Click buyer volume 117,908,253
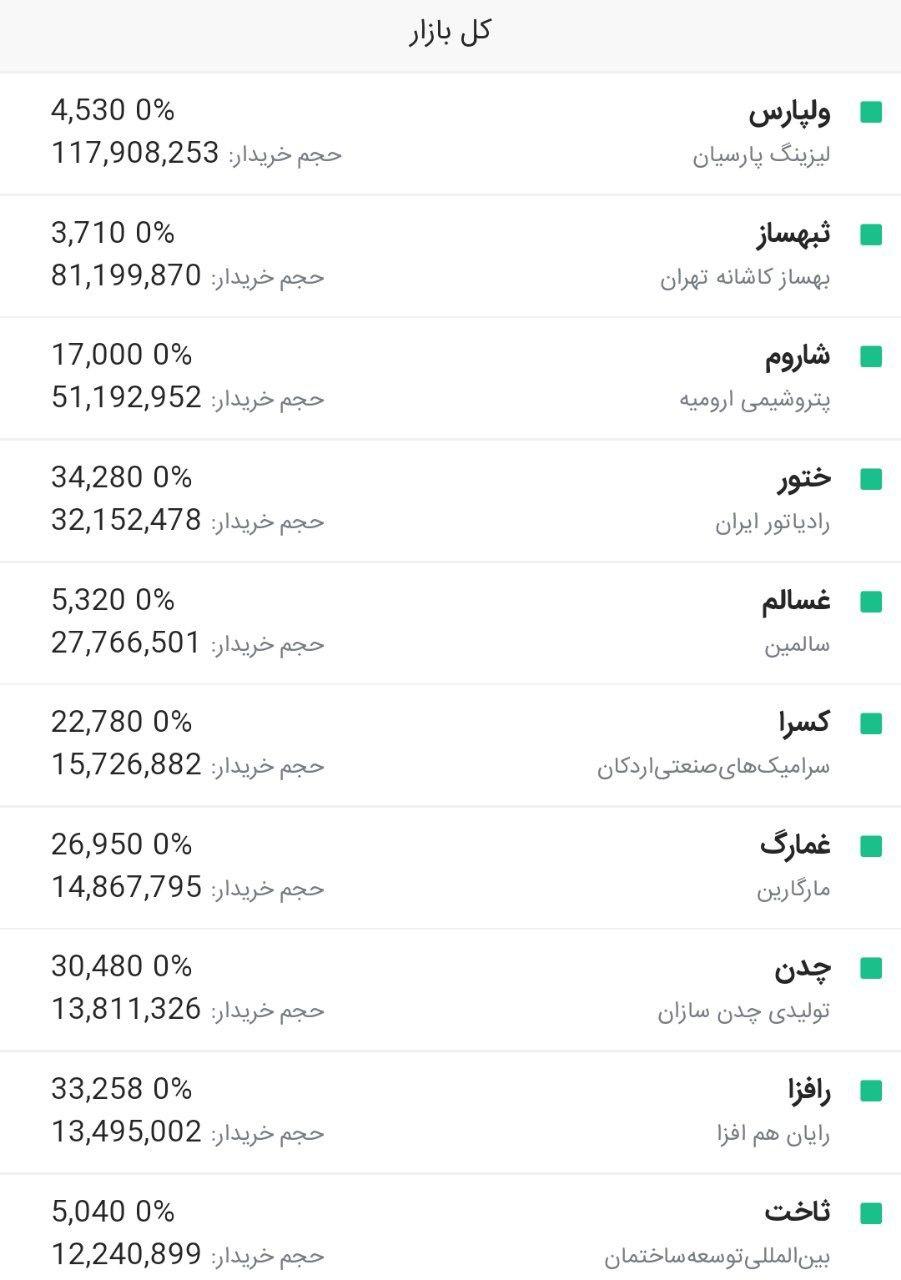The height and width of the screenshot is (1280, 901). pyautogui.click(x=135, y=153)
